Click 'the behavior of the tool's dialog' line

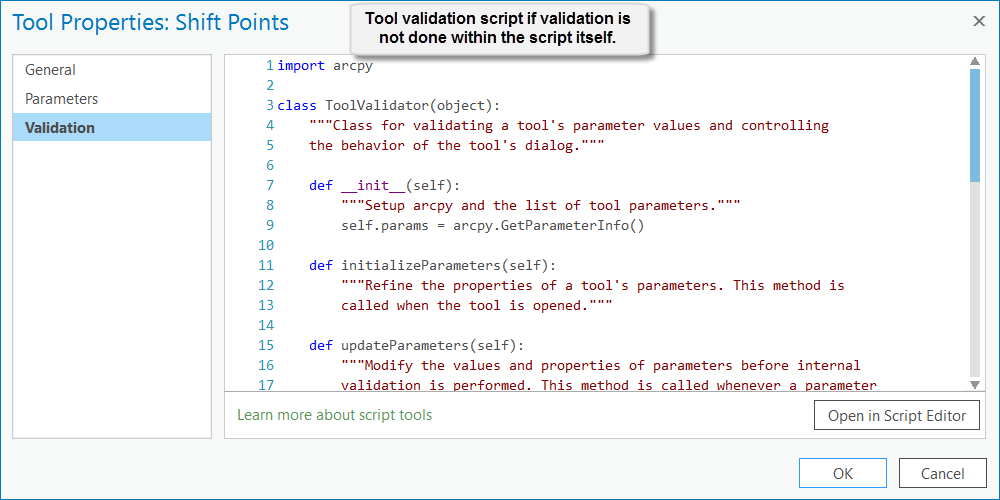(457, 145)
